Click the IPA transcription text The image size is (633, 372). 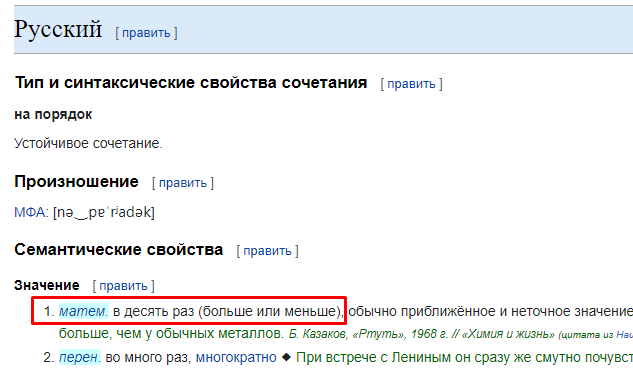(x=104, y=212)
